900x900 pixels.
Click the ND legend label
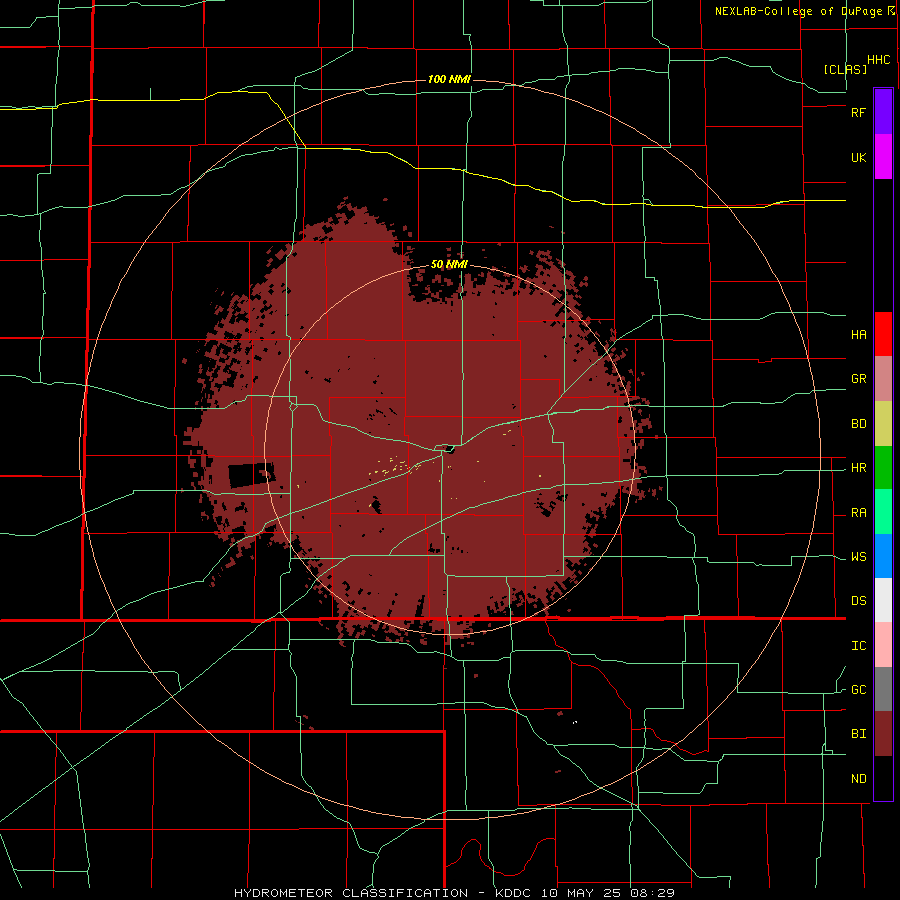pos(858,779)
